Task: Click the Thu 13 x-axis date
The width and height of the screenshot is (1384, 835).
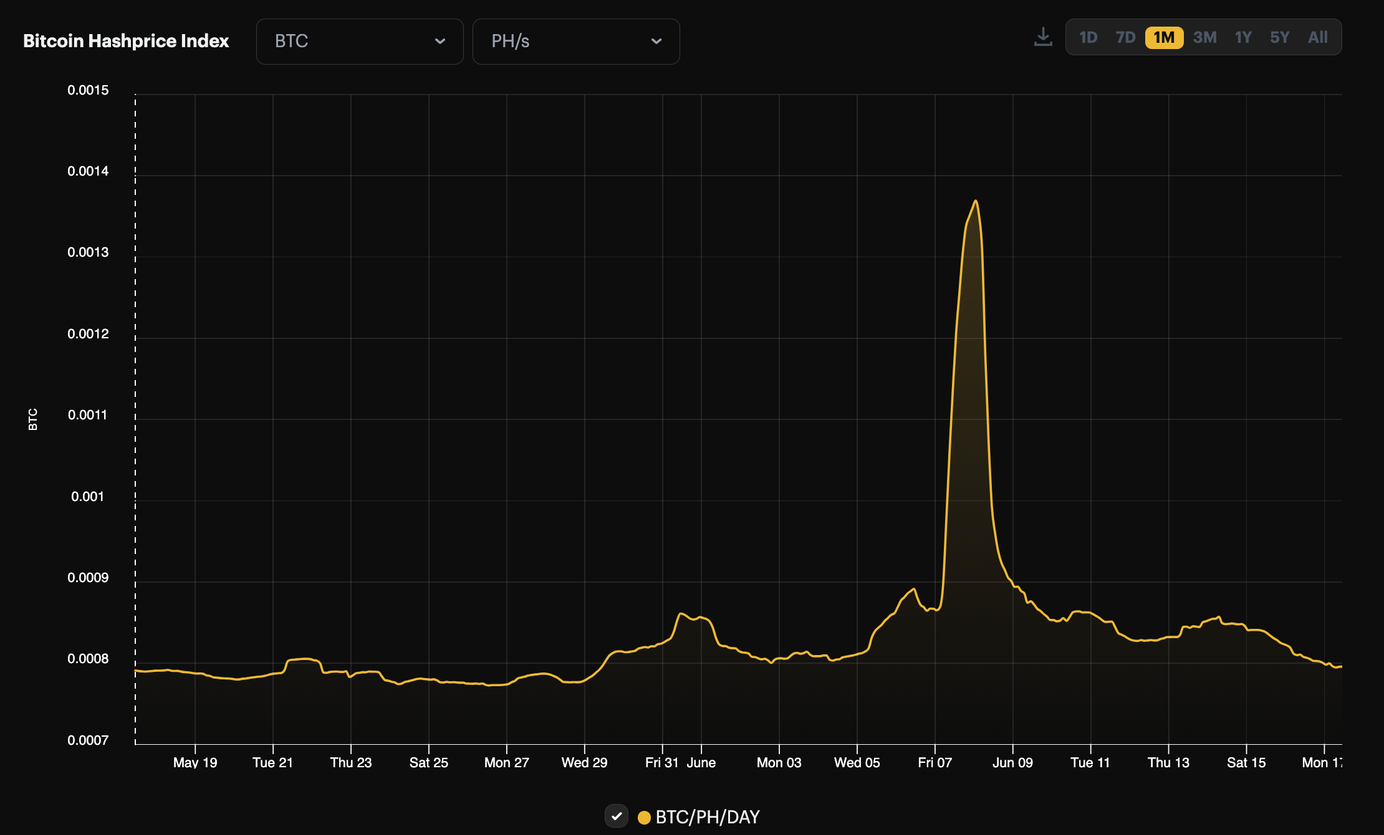Action: coord(1169,763)
